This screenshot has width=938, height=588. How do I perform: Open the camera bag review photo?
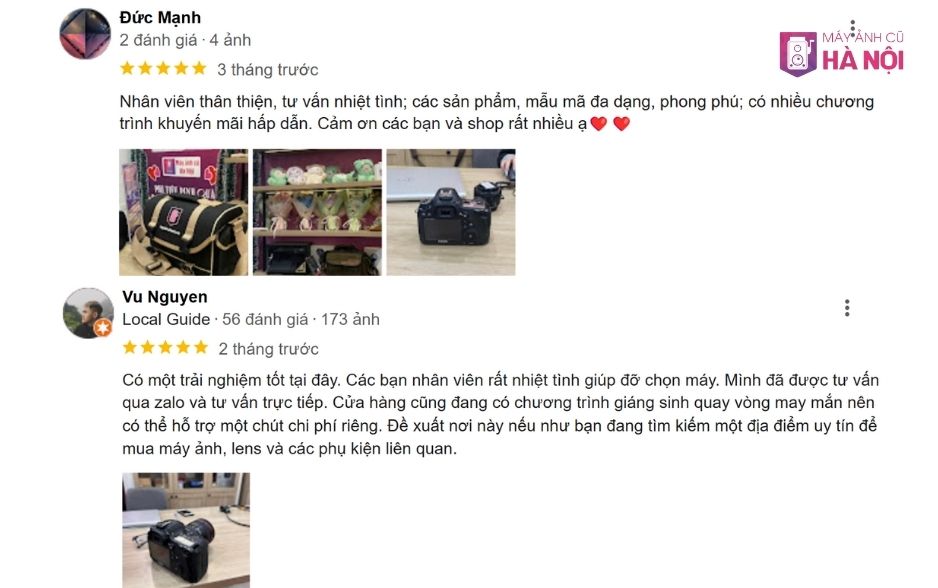(x=184, y=212)
